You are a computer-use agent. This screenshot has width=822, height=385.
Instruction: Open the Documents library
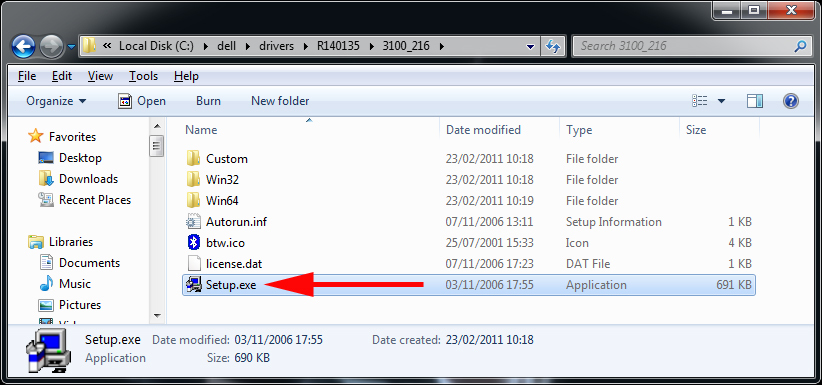click(89, 263)
